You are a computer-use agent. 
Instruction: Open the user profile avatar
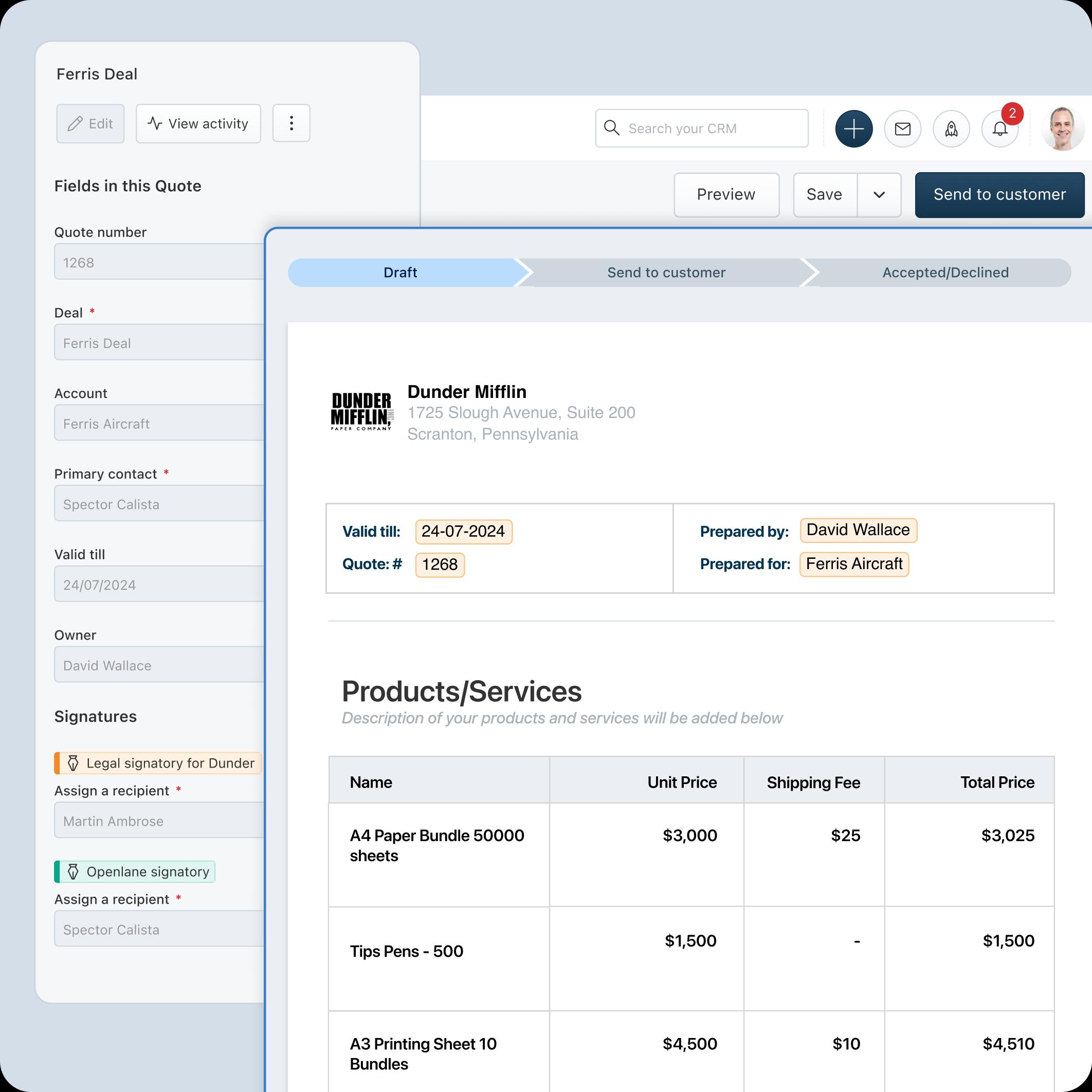(1063, 129)
